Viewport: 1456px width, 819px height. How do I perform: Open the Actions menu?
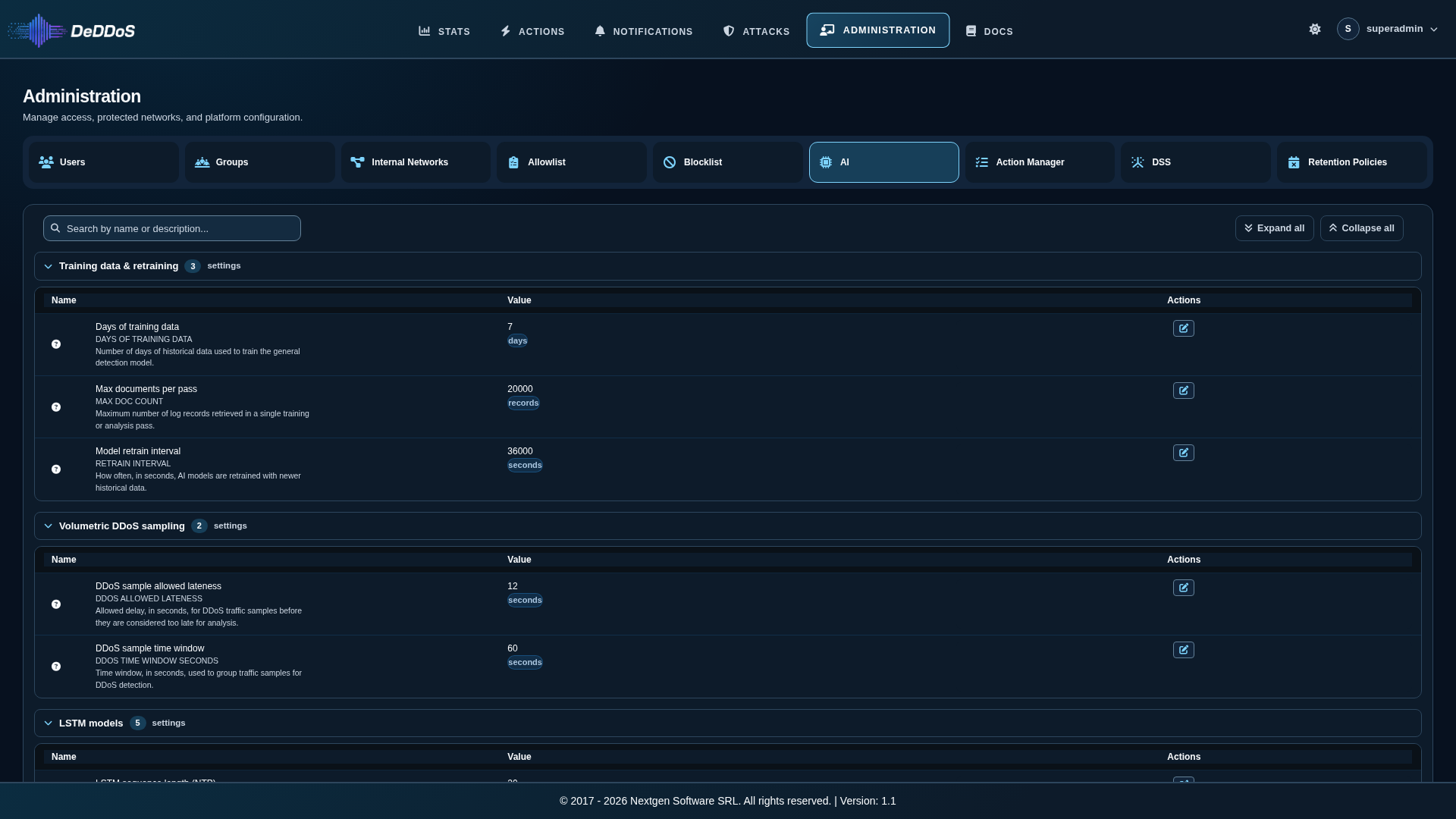tap(532, 31)
